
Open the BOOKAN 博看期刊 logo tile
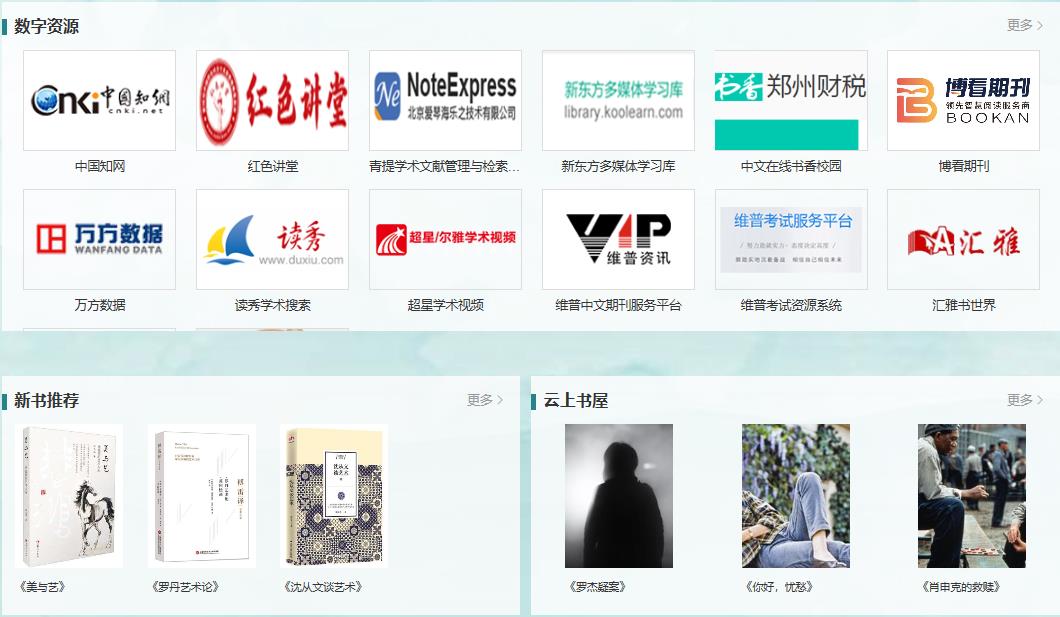[963, 100]
